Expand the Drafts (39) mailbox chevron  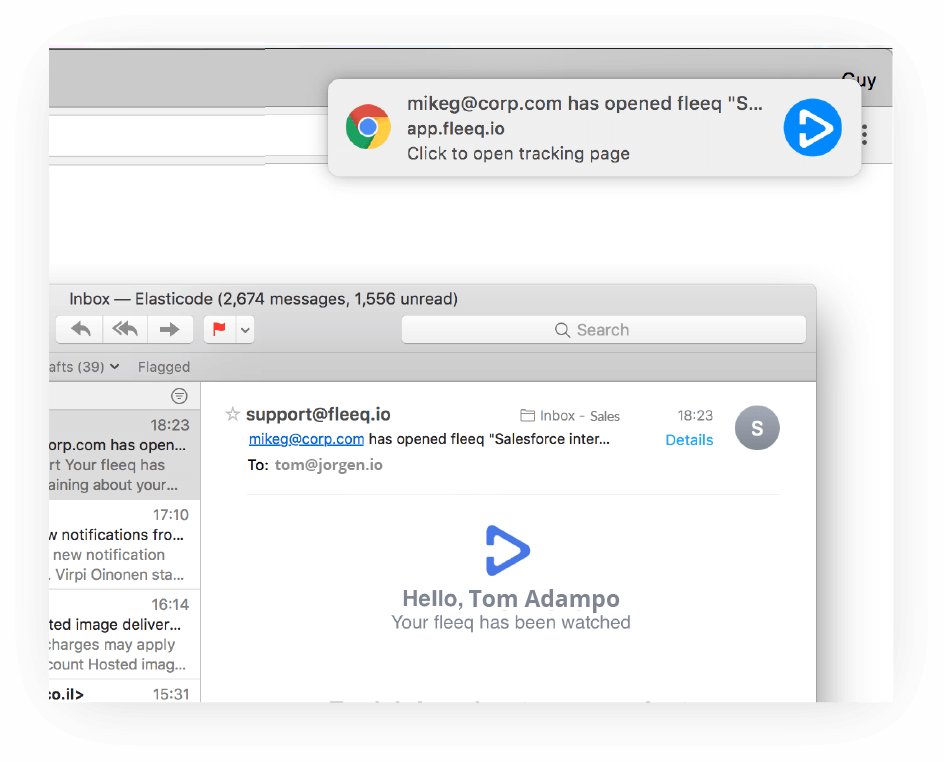[115, 367]
